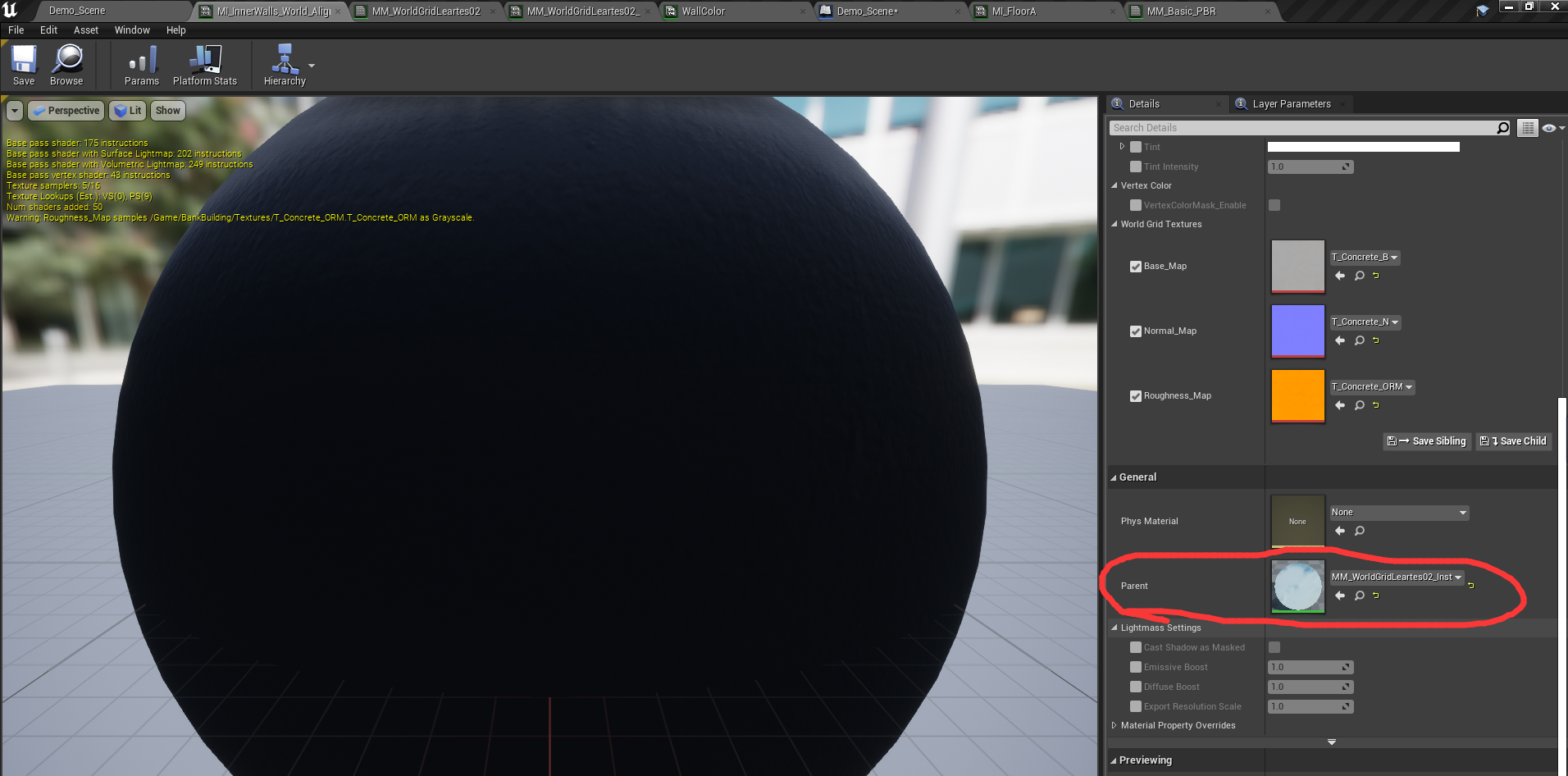The image size is (1568, 776).
Task: Browse to T_Concrete_B texture with magnifier
Action: click(x=1359, y=276)
